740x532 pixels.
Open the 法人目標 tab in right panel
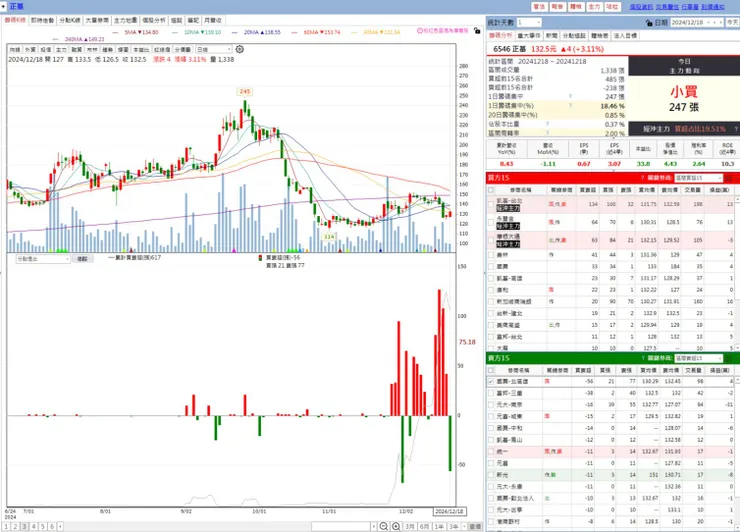[625, 35]
